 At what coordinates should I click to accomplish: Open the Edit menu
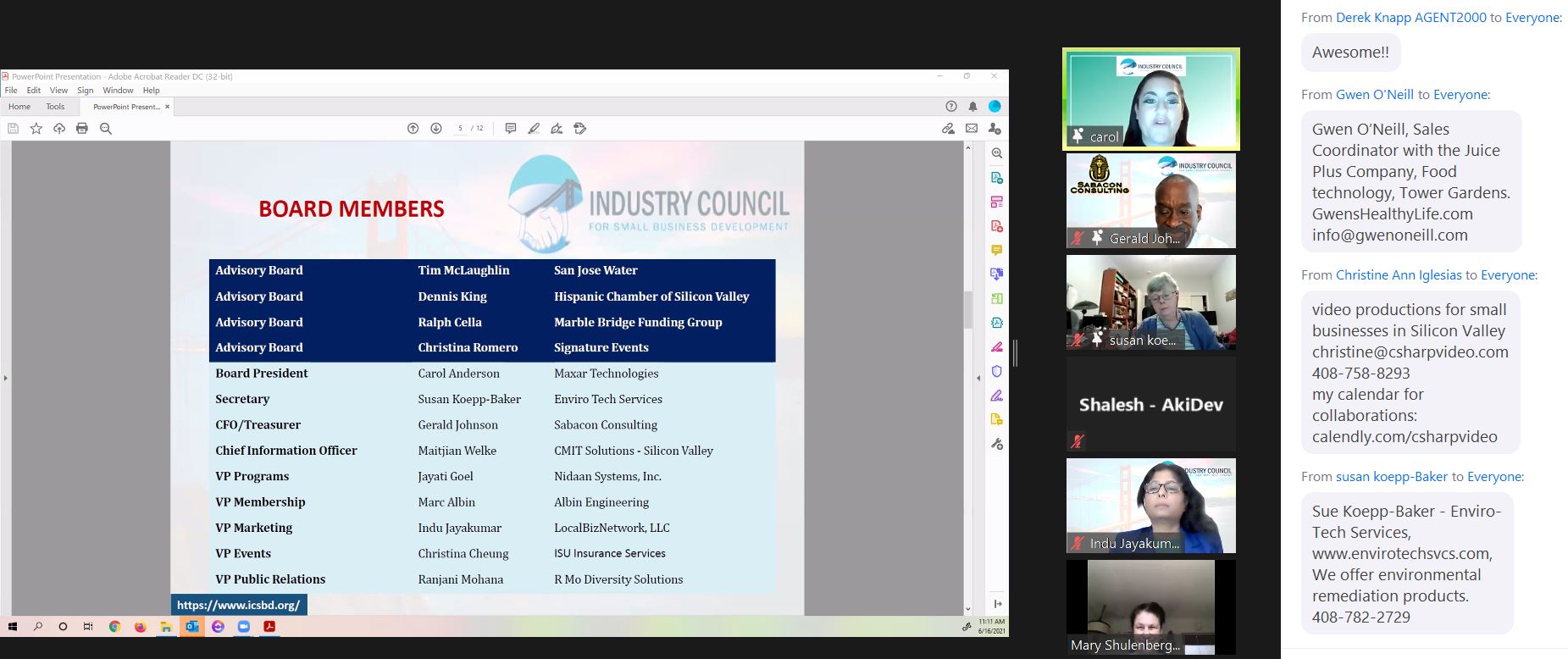tap(34, 91)
